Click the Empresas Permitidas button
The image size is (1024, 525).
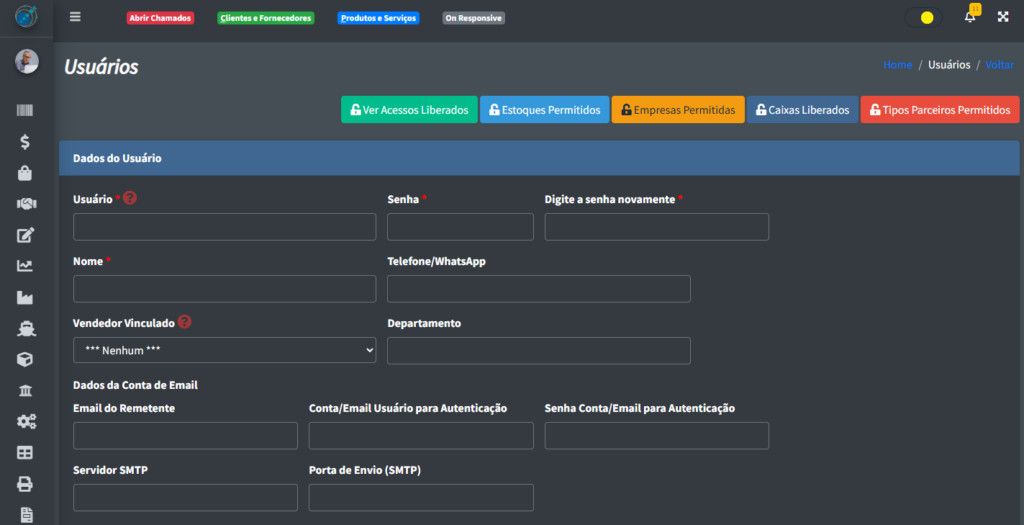(x=678, y=110)
